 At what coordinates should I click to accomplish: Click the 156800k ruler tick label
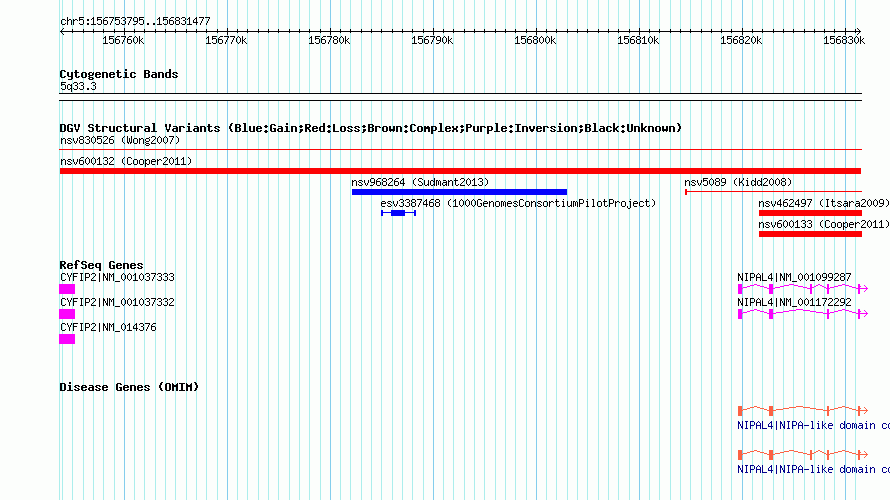pos(535,40)
